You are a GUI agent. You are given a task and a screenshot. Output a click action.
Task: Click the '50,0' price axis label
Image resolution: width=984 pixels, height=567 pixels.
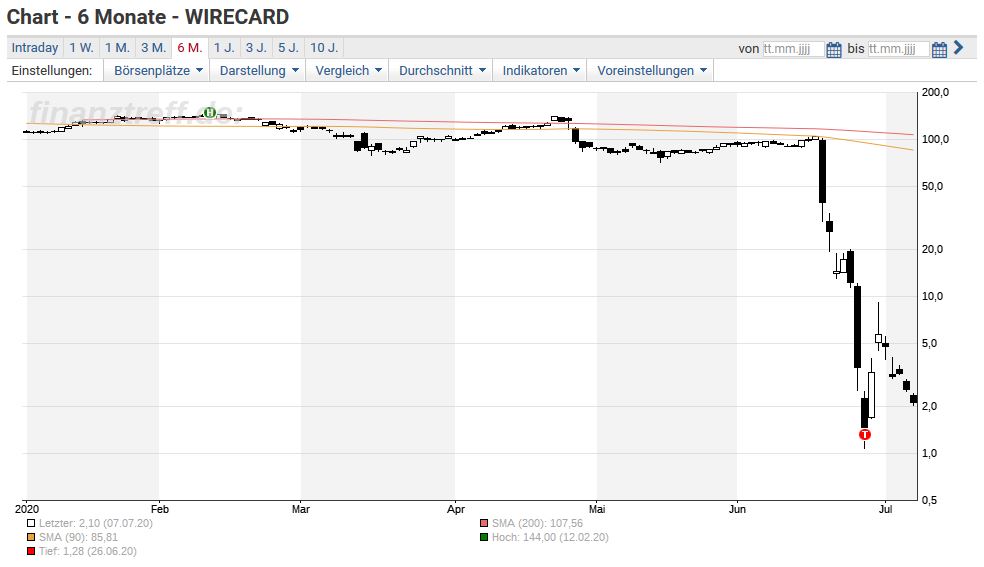pos(932,186)
